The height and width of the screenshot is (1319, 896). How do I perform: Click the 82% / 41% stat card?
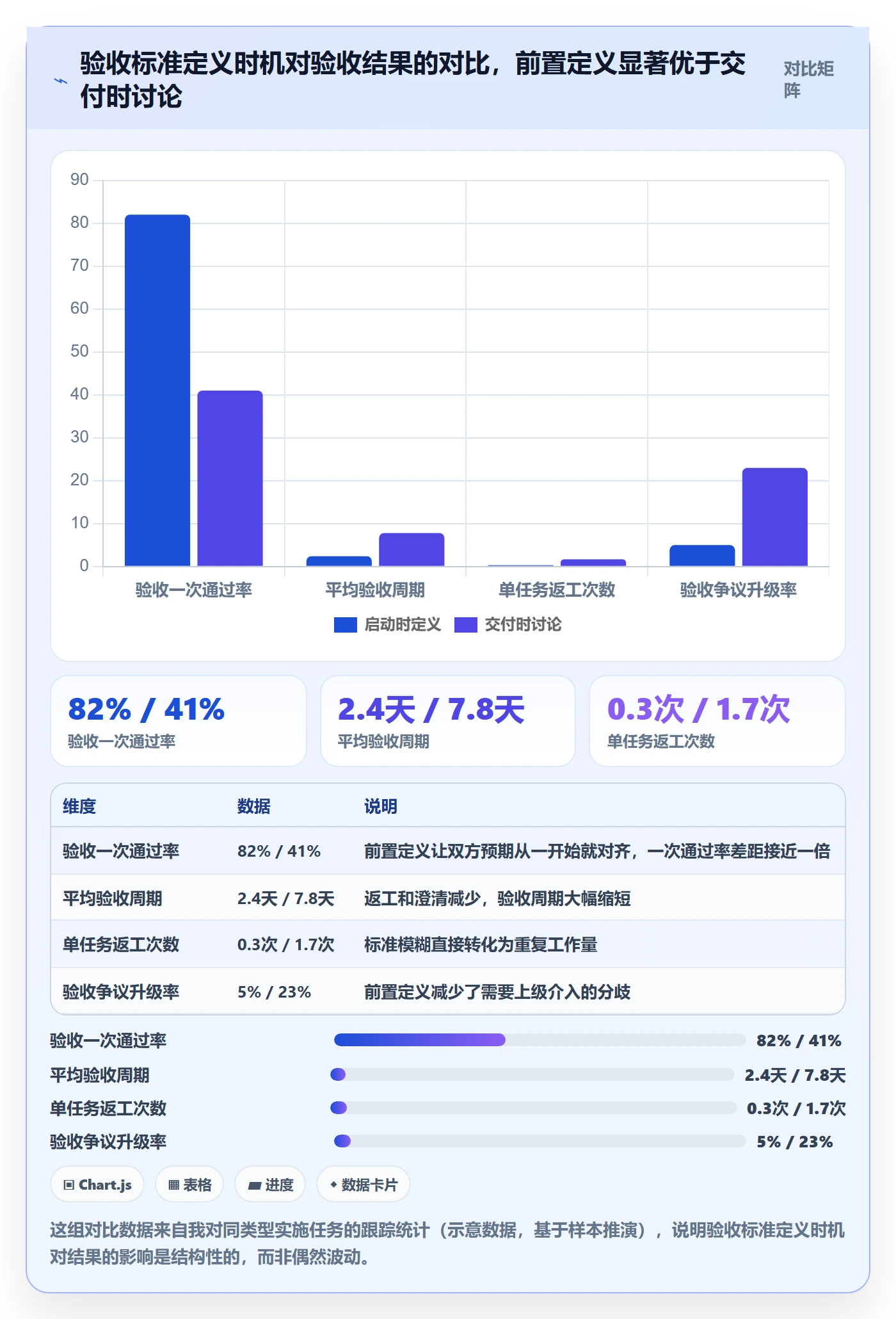[179, 721]
